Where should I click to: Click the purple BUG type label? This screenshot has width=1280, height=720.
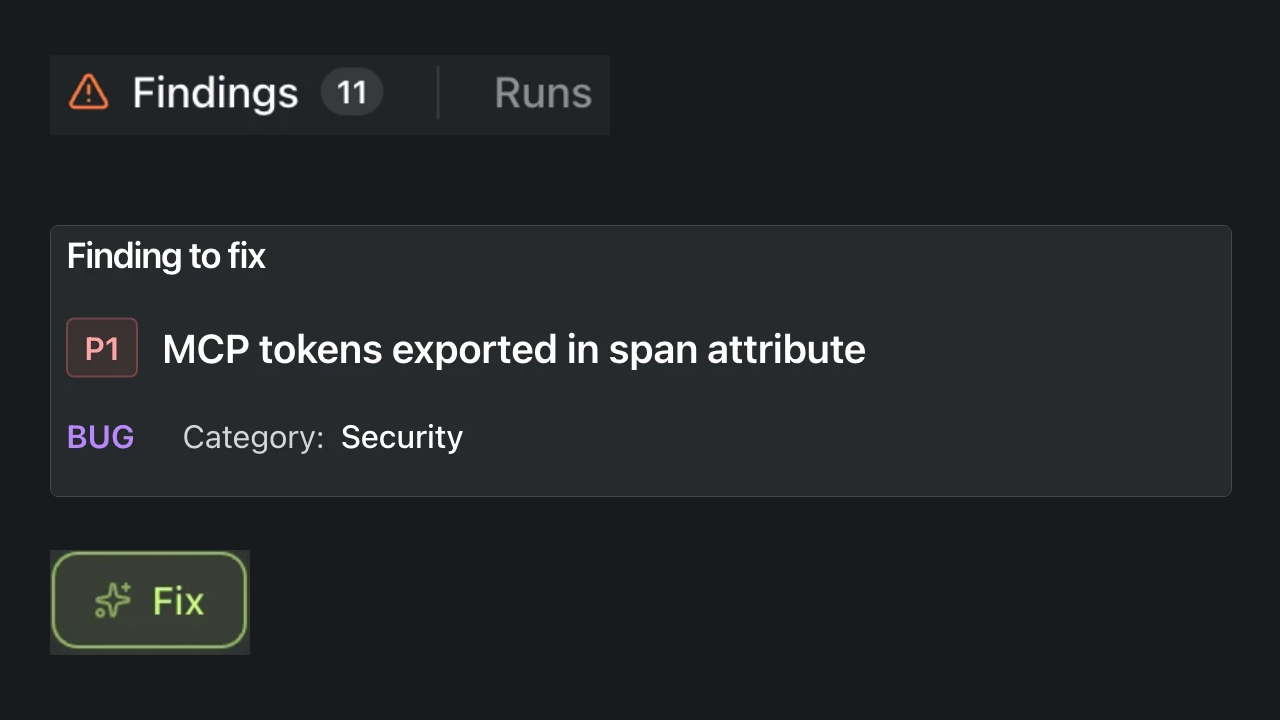100,437
